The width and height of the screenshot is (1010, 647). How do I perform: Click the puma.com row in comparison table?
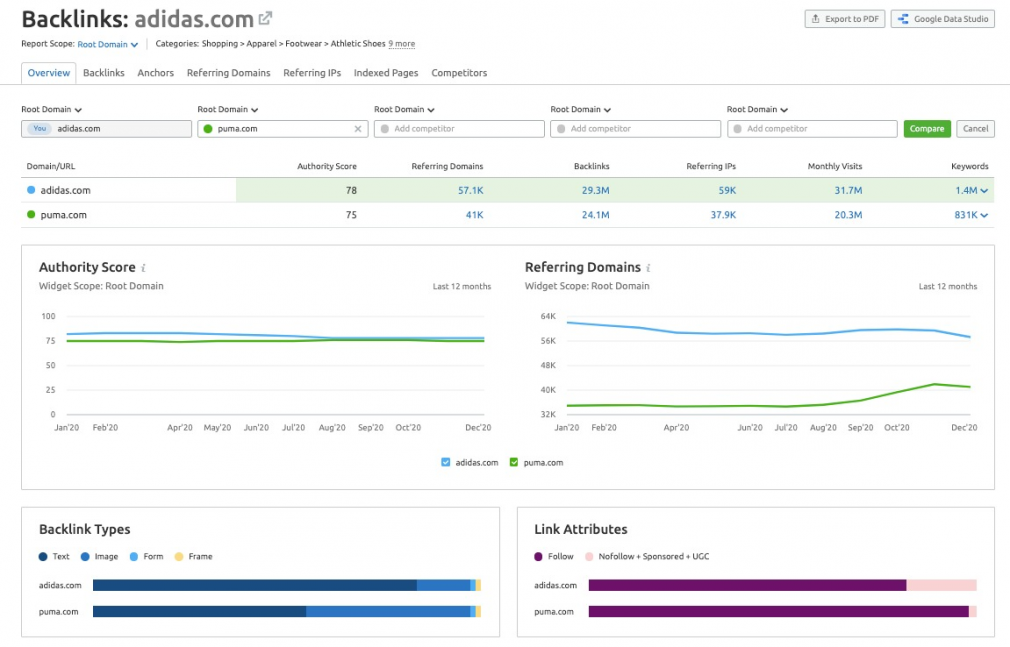point(508,215)
